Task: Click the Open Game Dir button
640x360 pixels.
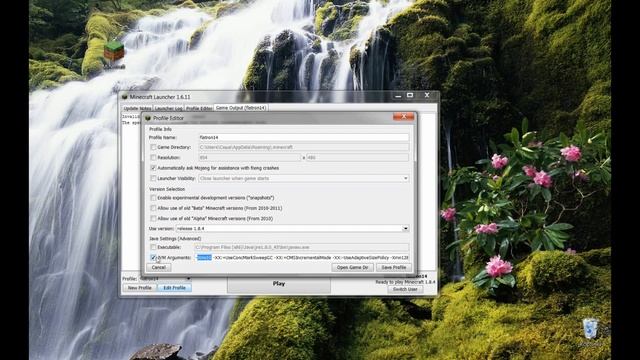Action: pyautogui.click(x=353, y=268)
